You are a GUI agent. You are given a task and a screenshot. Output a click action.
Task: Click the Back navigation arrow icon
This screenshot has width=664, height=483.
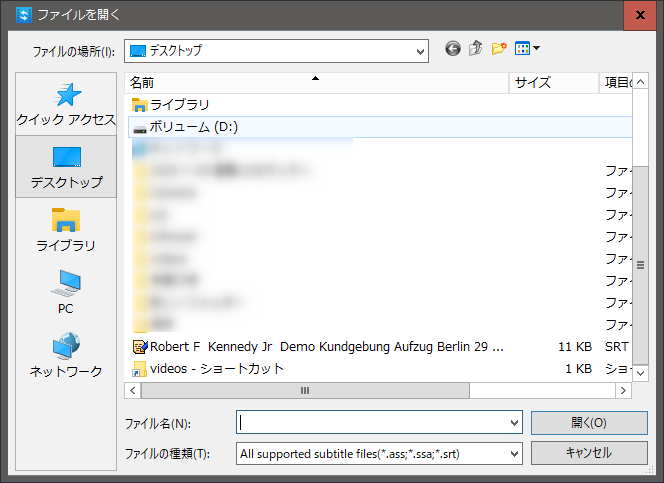tap(453, 48)
